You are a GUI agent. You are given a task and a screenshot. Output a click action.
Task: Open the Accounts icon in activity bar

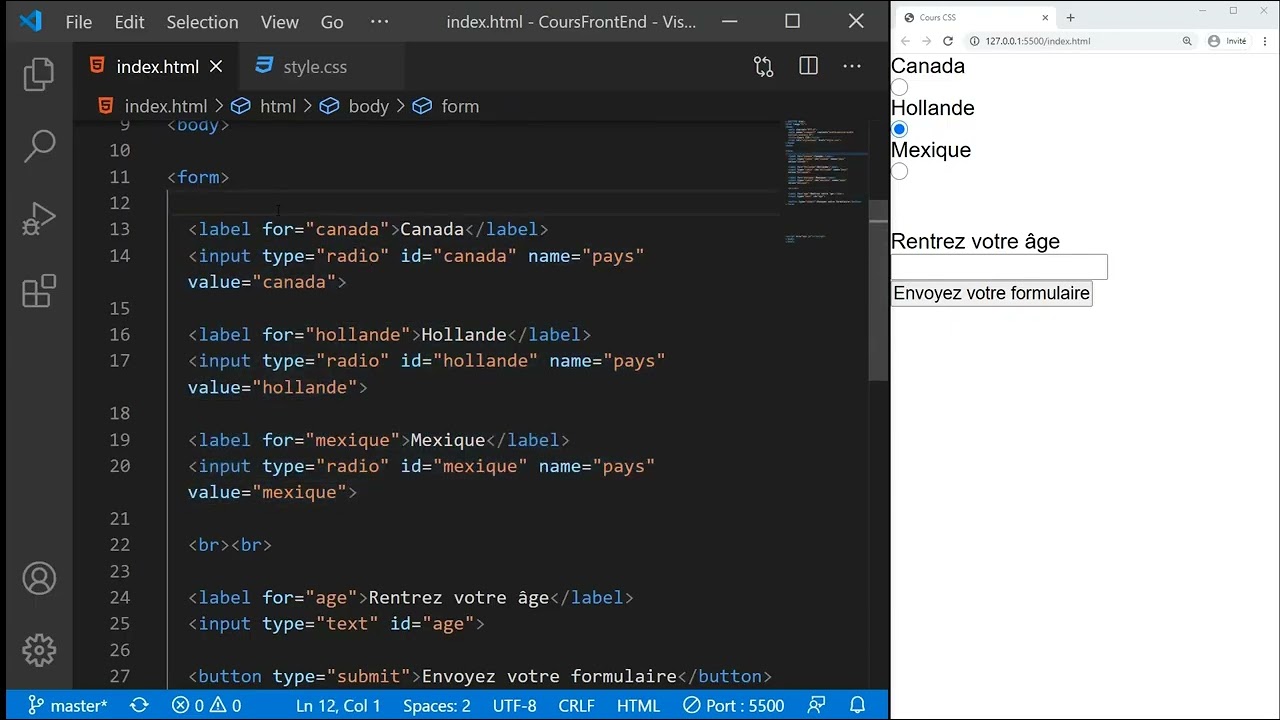[39, 579]
